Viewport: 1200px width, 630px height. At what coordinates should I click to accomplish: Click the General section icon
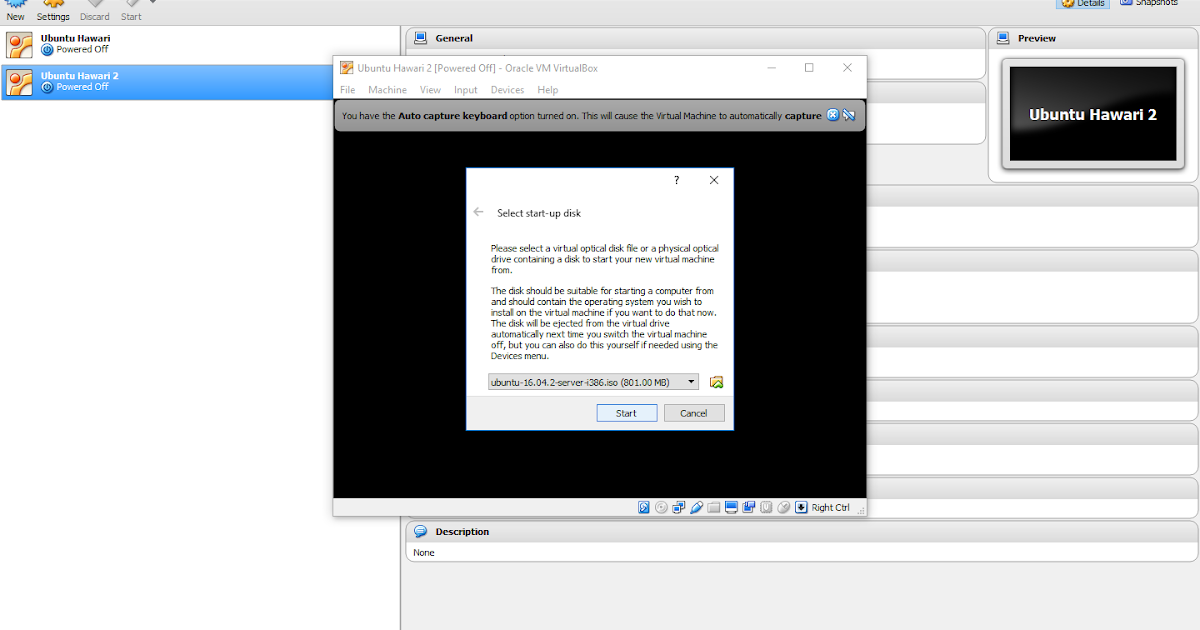click(x=420, y=38)
